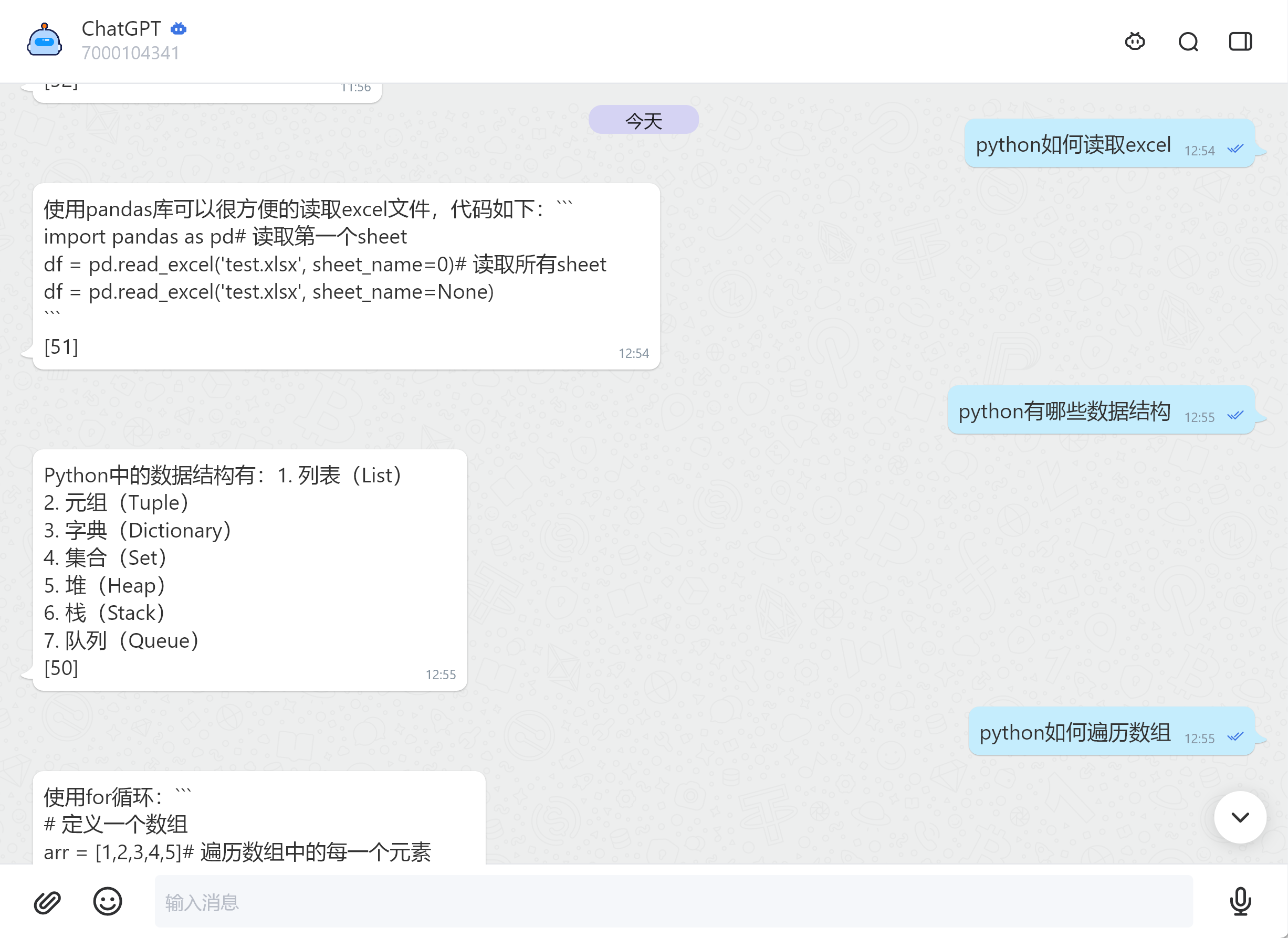Select the "python如何读取excel" sent message
The height and width of the screenshot is (938, 1288).
pos(1073,145)
